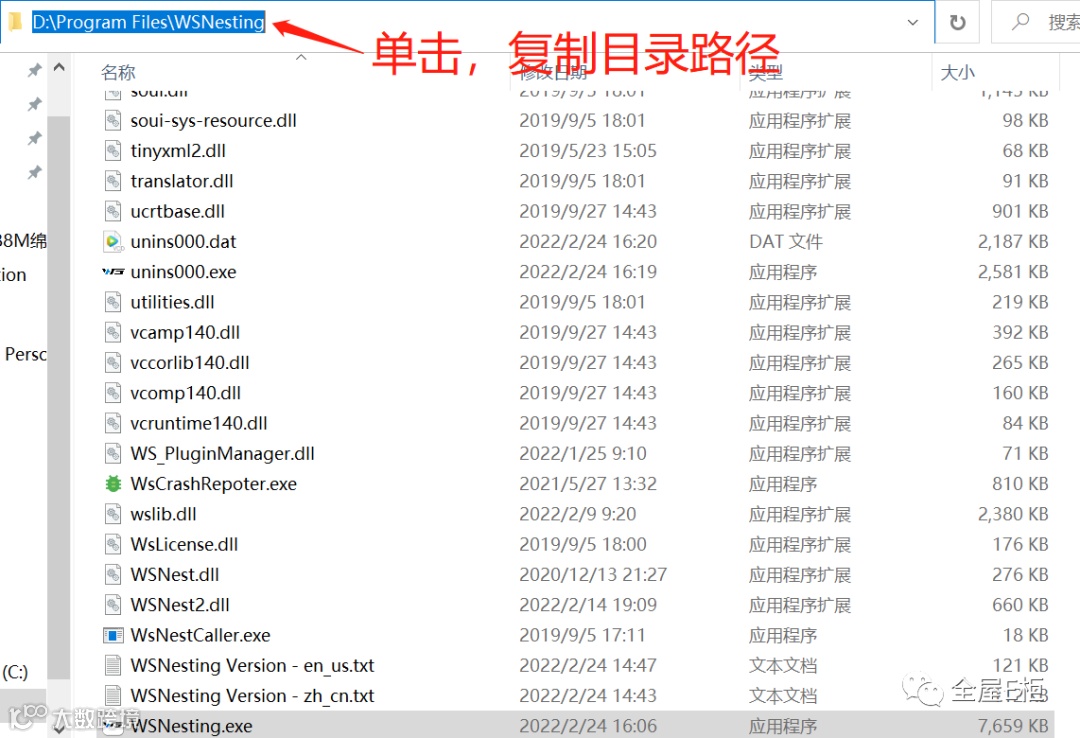Click the utilities.dll file icon

point(113,302)
